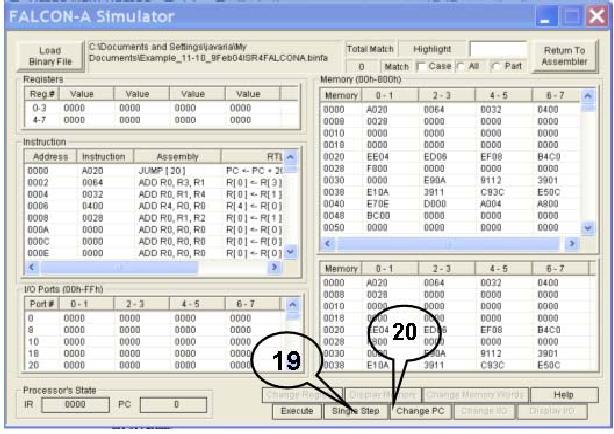Click the Instruction horizontal scrollbar thumb
The height and width of the screenshot is (434, 614).
coord(119,267)
